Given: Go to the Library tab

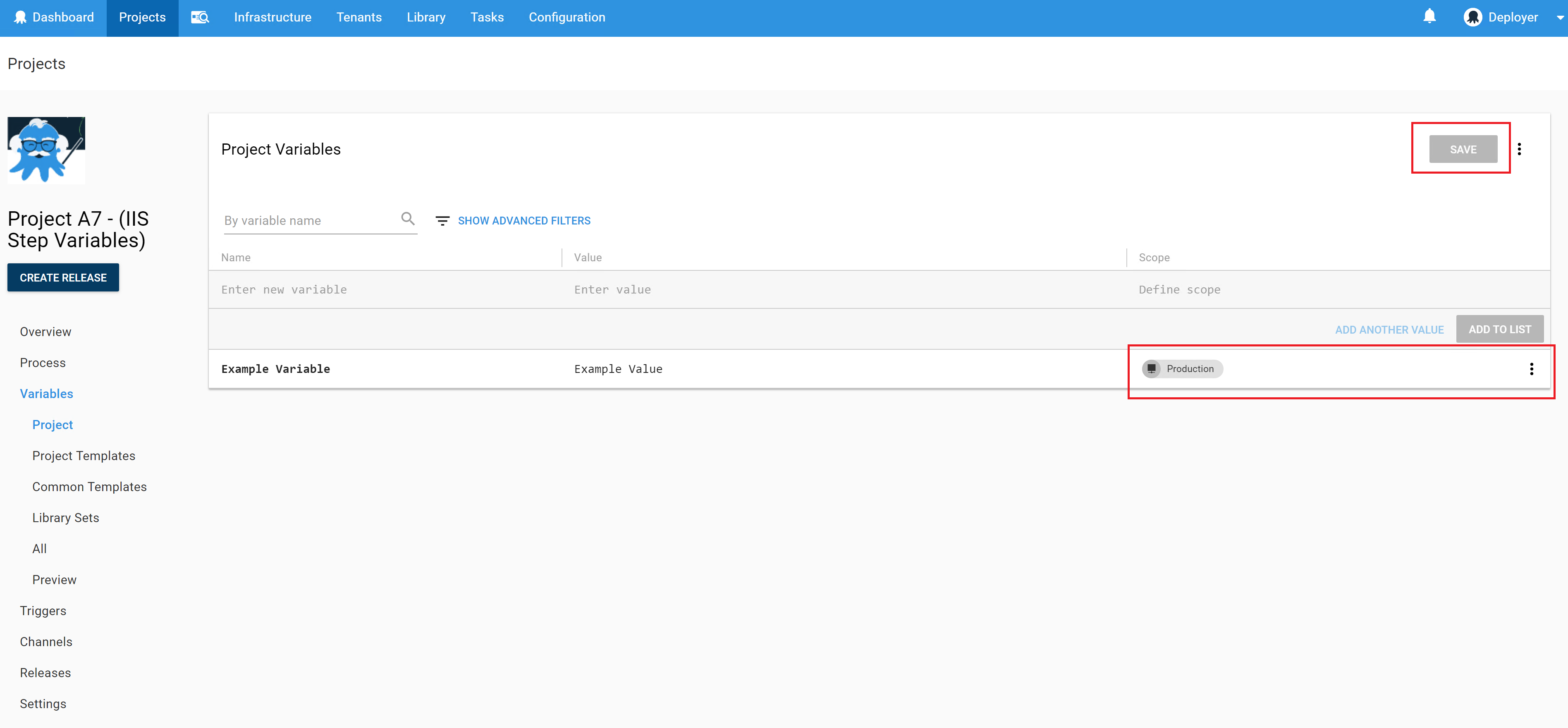Looking at the screenshot, I should click(426, 17).
